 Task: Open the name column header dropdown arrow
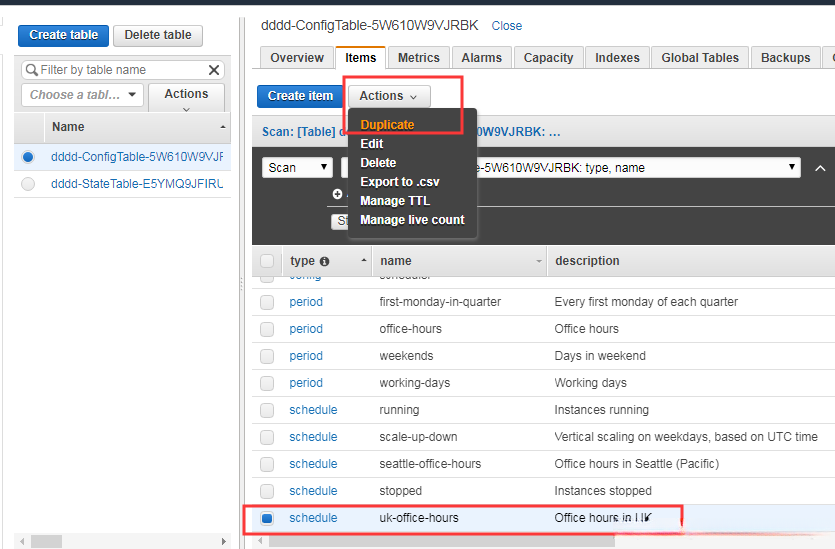pyautogui.click(x=538, y=261)
